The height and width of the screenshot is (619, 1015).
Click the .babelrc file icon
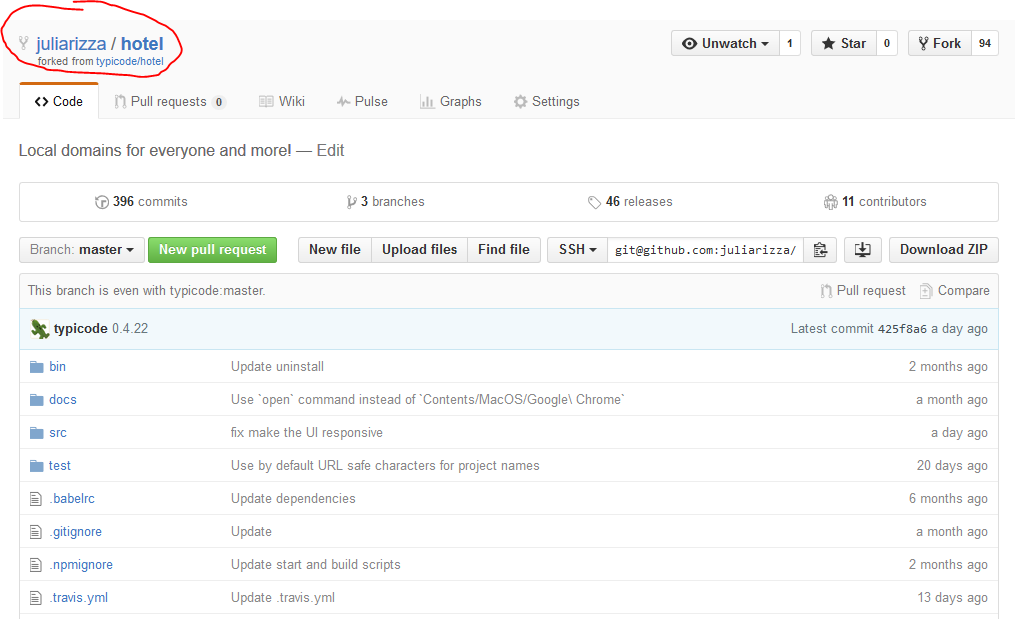click(x=36, y=499)
